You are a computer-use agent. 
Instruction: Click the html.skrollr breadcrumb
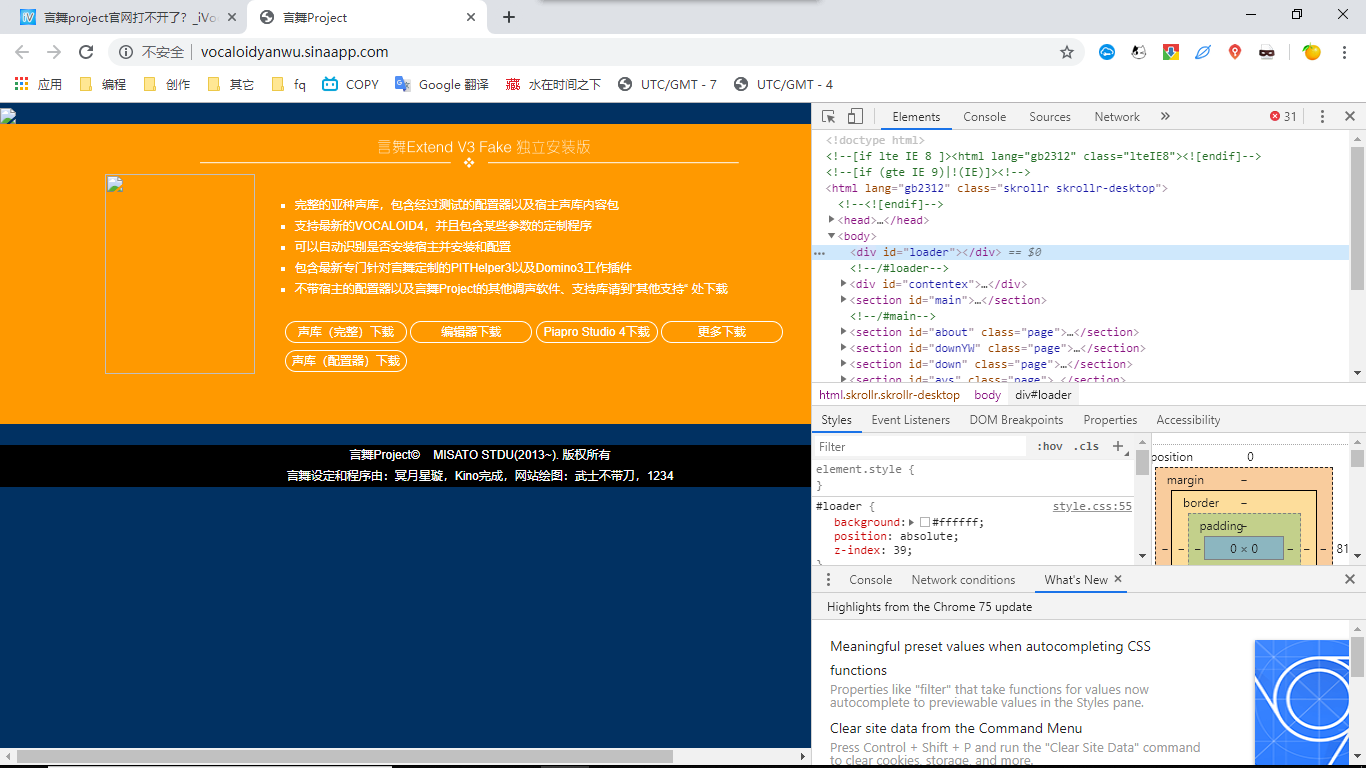pos(889,395)
